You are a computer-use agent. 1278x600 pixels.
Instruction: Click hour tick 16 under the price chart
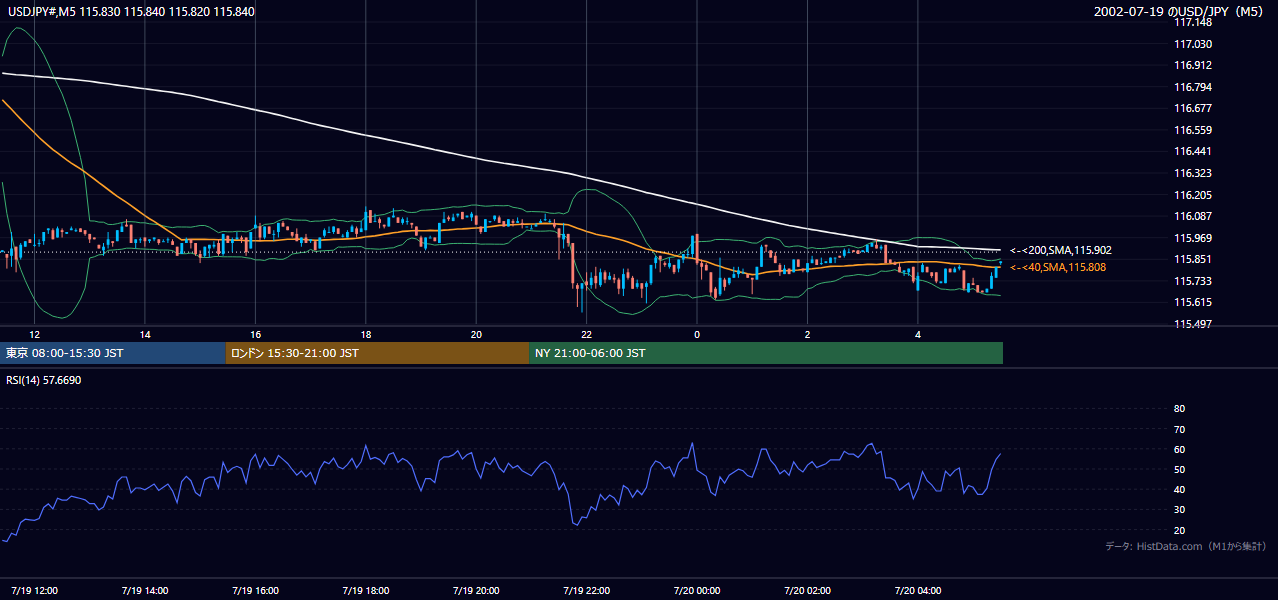point(255,334)
